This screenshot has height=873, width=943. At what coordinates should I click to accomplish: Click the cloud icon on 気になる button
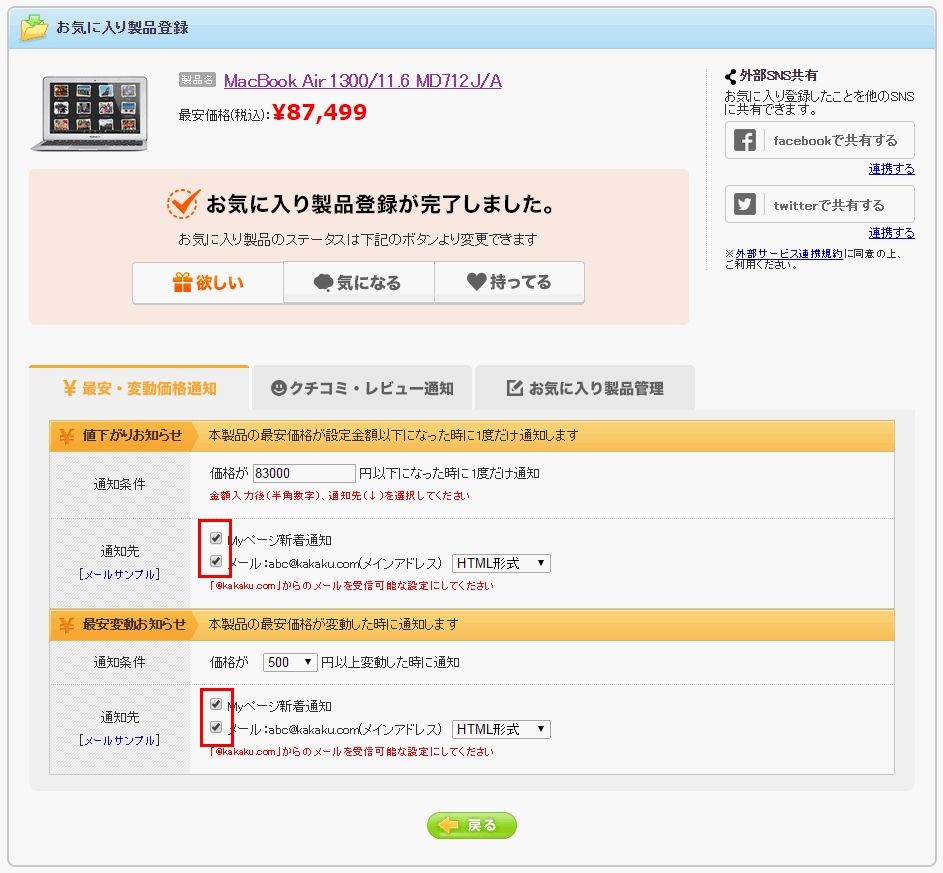[x=323, y=282]
